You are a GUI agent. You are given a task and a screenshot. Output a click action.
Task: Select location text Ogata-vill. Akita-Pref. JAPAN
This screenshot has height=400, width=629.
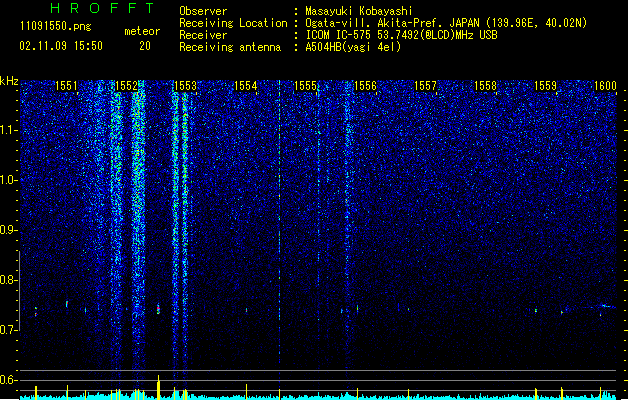tap(392, 23)
